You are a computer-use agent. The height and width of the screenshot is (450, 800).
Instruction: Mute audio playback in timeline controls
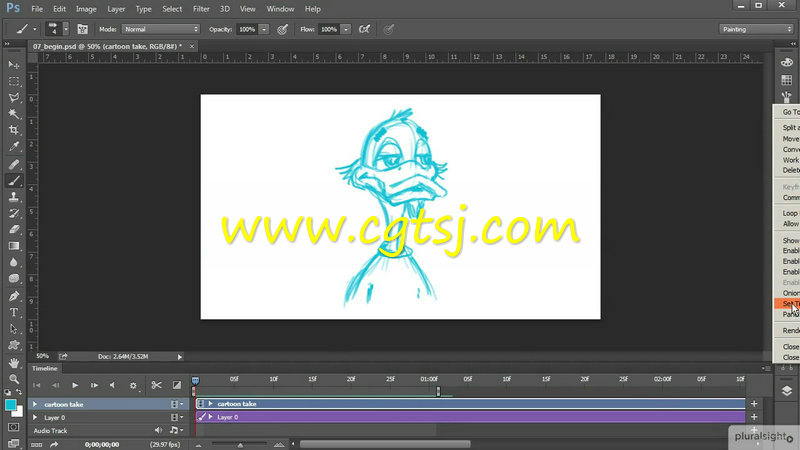pos(112,385)
